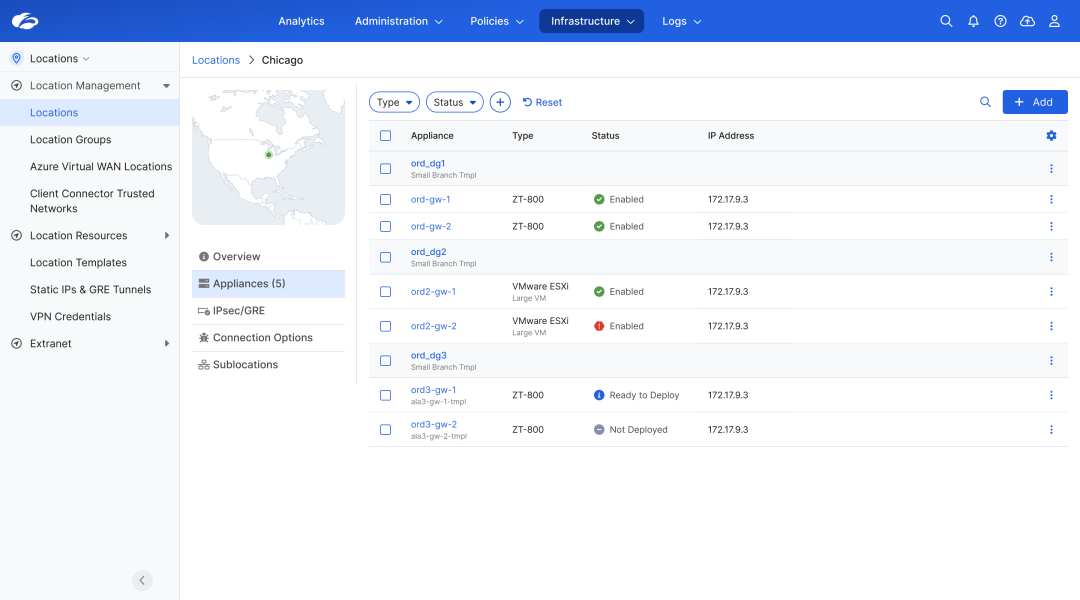Click the cloud upload activation icon
Viewport: 1080px width, 600px height.
click(x=1027, y=21)
